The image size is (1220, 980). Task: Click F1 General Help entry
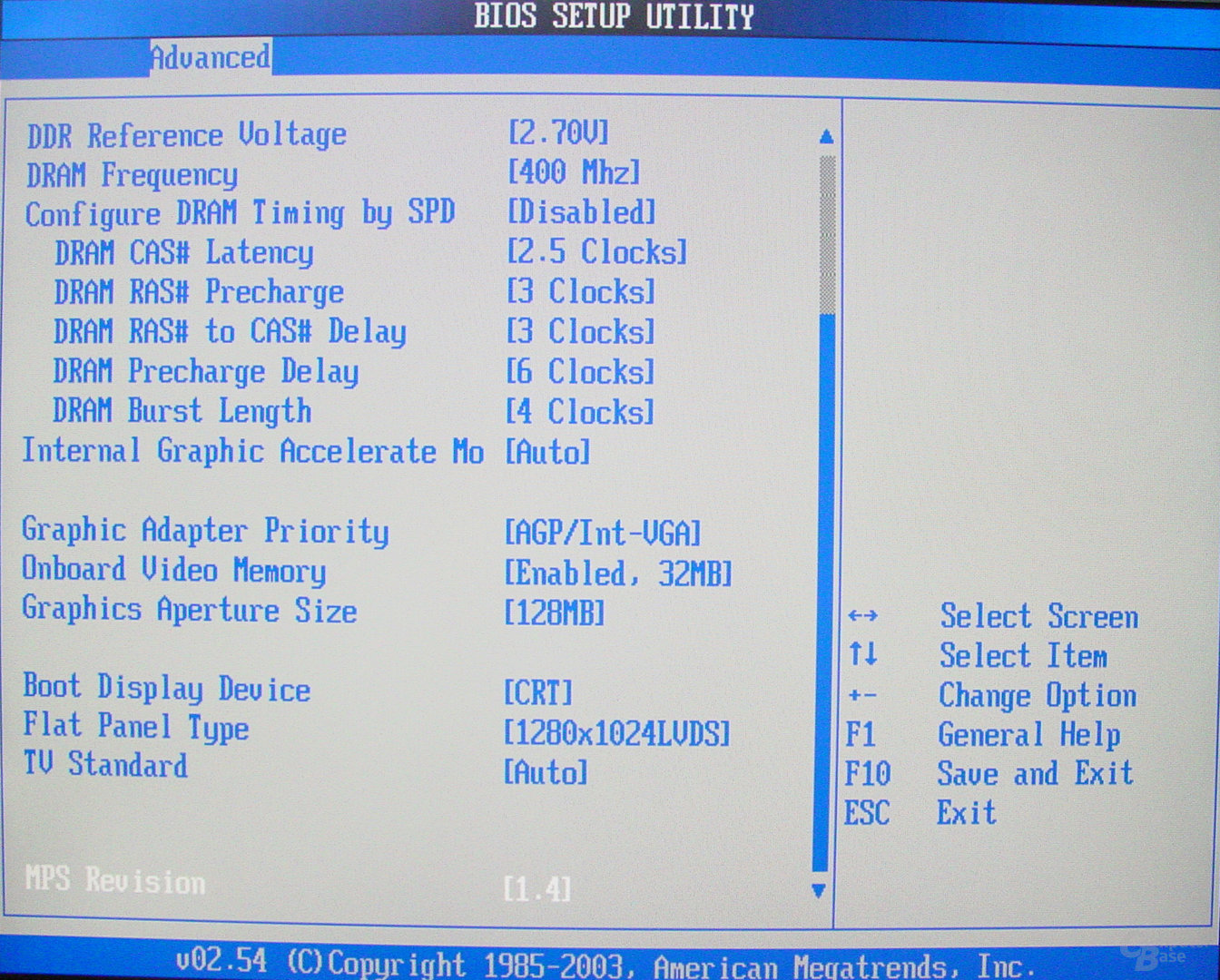click(x=983, y=735)
